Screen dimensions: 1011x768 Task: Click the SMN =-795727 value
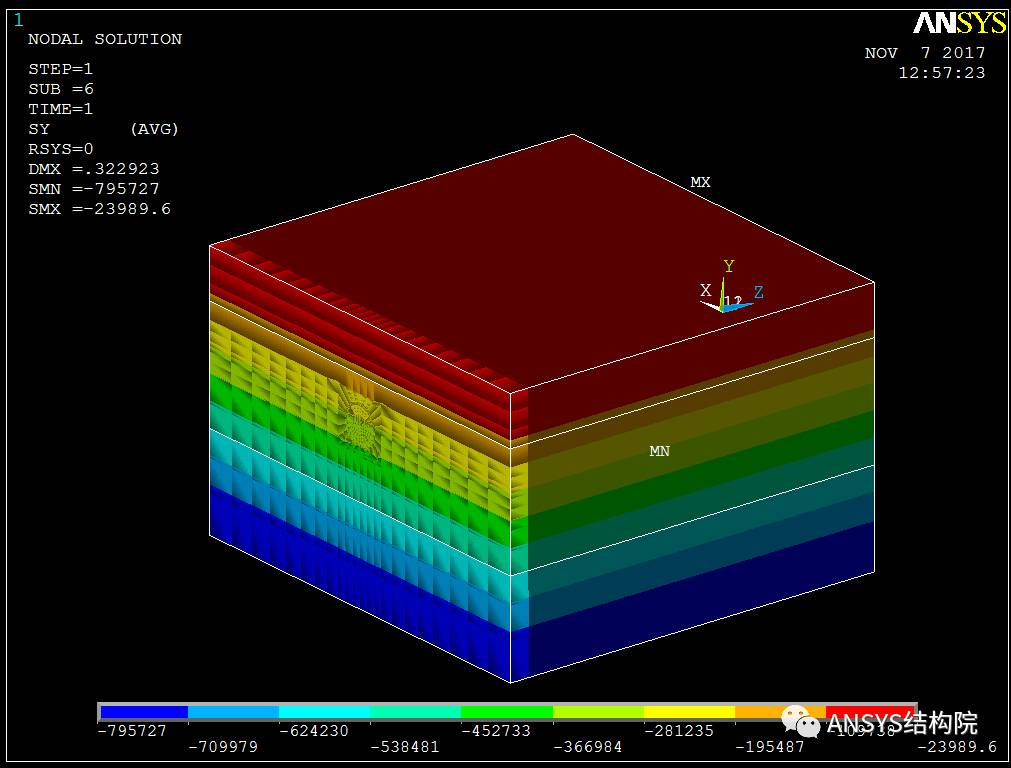(x=93, y=188)
